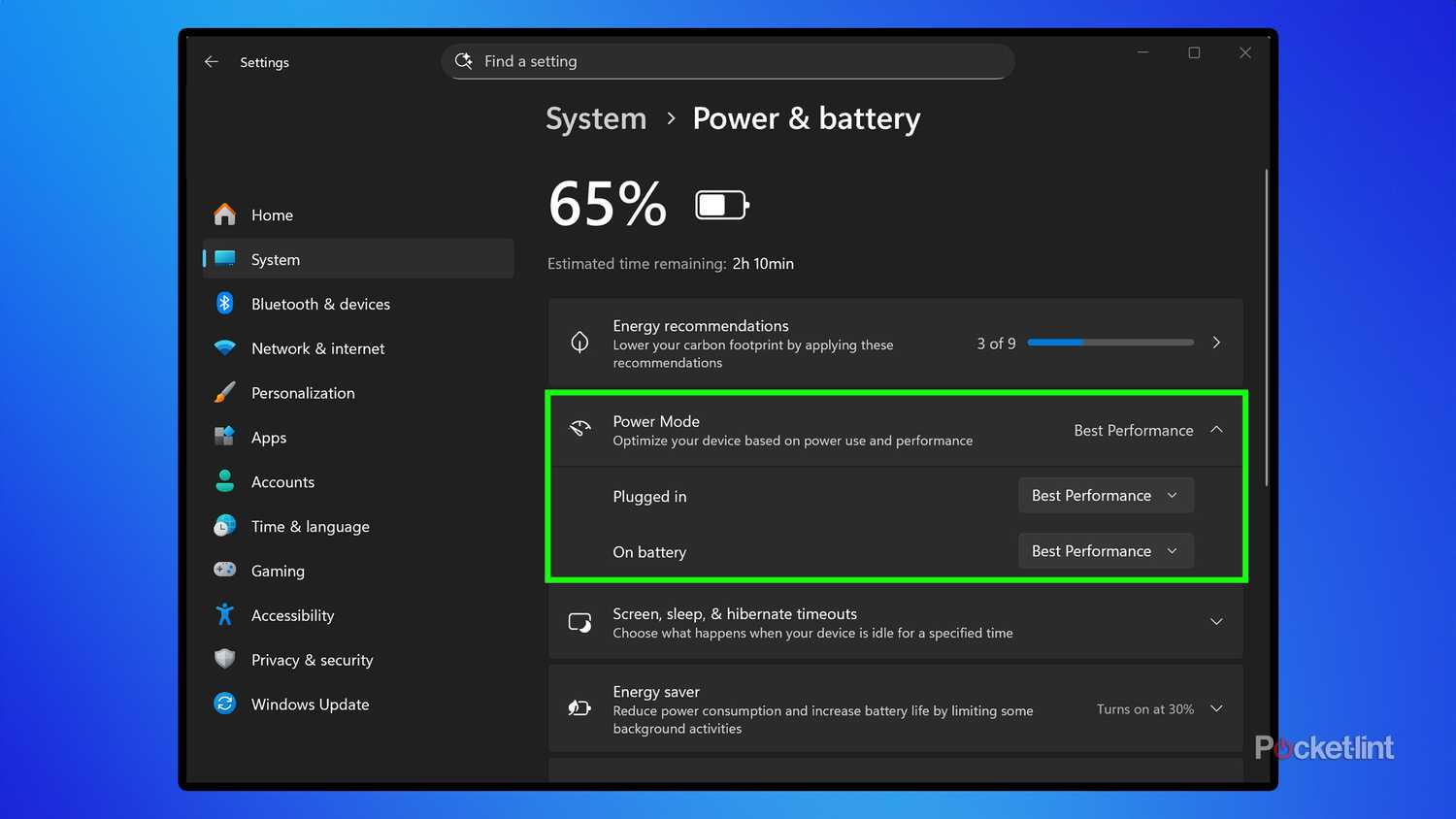This screenshot has width=1456, height=819.
Task: Click the back arrow in Settings
Action: pos(211,61)
